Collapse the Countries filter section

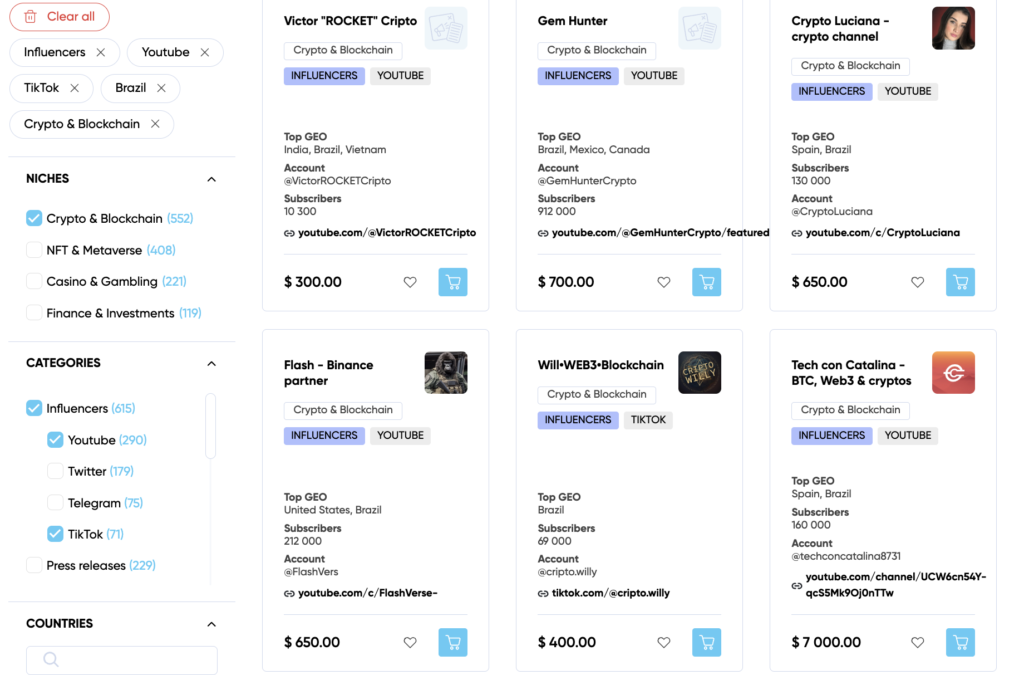point(211,624)
